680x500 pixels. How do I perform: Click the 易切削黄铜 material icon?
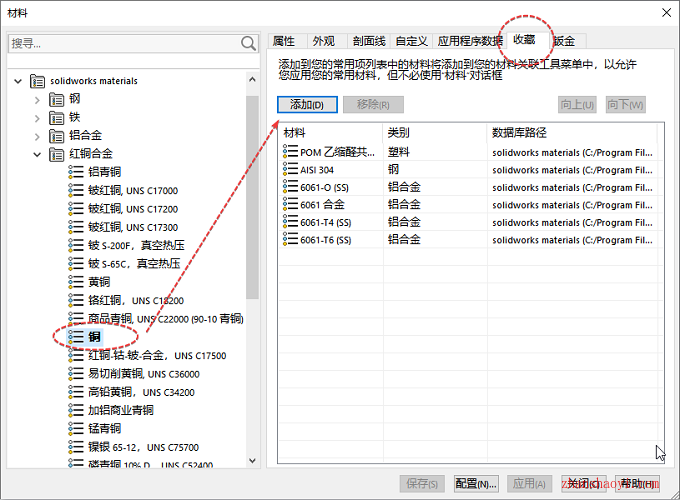[x=75, y=373]
